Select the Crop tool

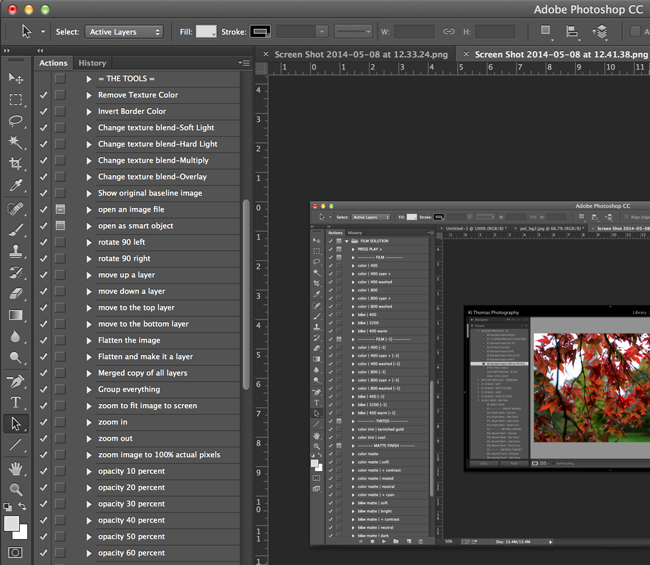(x=16, y=164)
